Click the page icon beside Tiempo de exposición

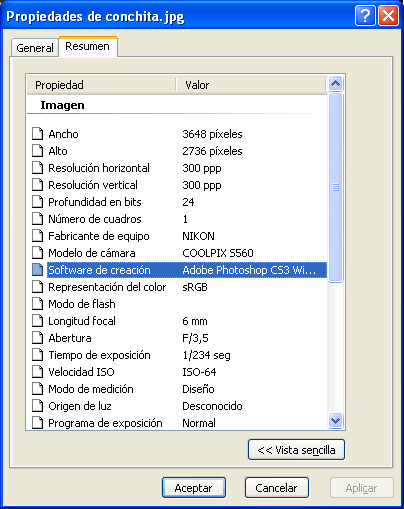(x=38, y=355)
